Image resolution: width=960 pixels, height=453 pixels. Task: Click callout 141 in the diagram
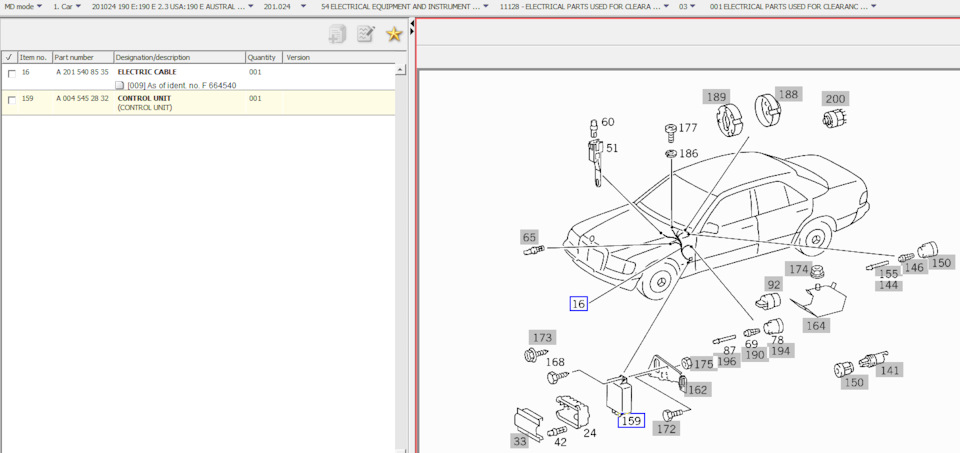click(890, 370)
